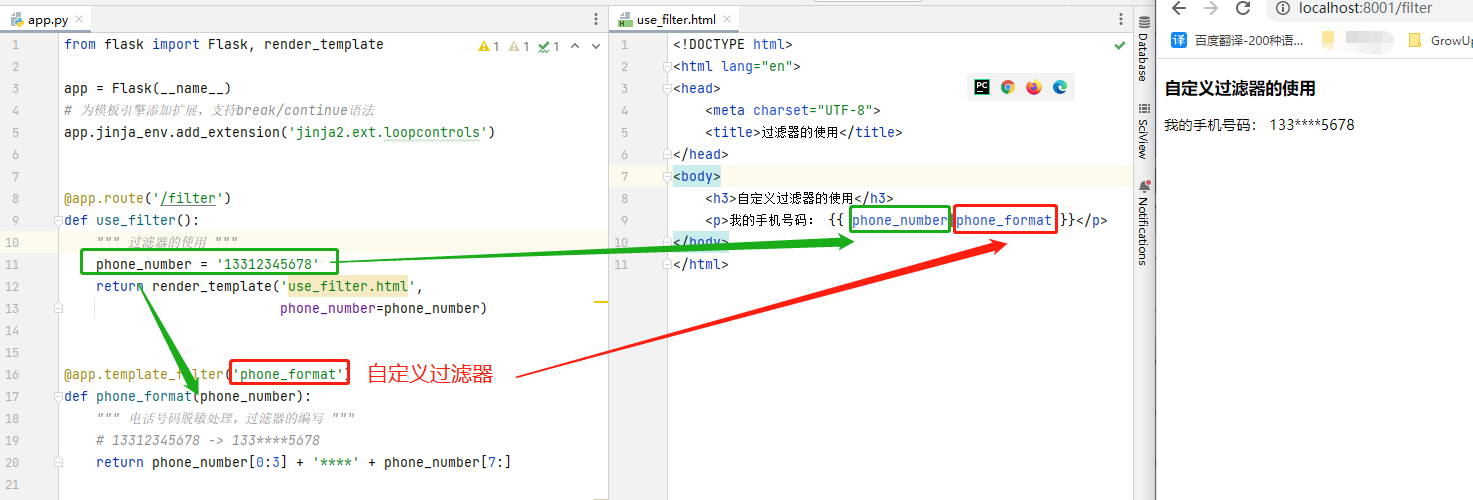The image size is (1473, 500).
Task: Open preview in built-in PyCharm browser
Action: click(x=982, y=87)
